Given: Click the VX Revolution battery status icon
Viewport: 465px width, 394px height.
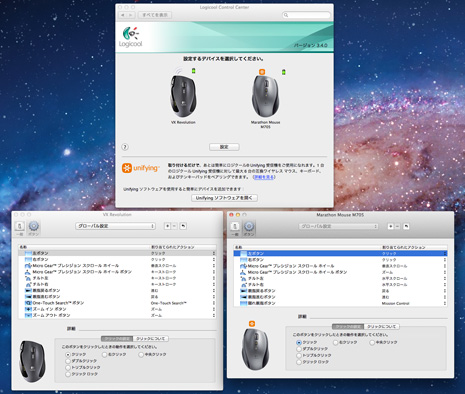Looking at the screenshot, I should 194,71.
